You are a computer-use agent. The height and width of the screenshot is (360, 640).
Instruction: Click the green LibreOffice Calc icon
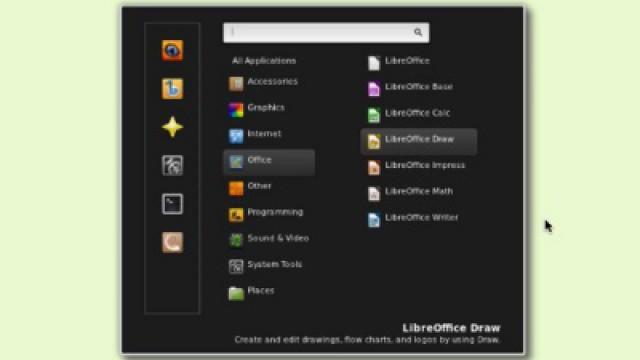[x=373, y=116]
